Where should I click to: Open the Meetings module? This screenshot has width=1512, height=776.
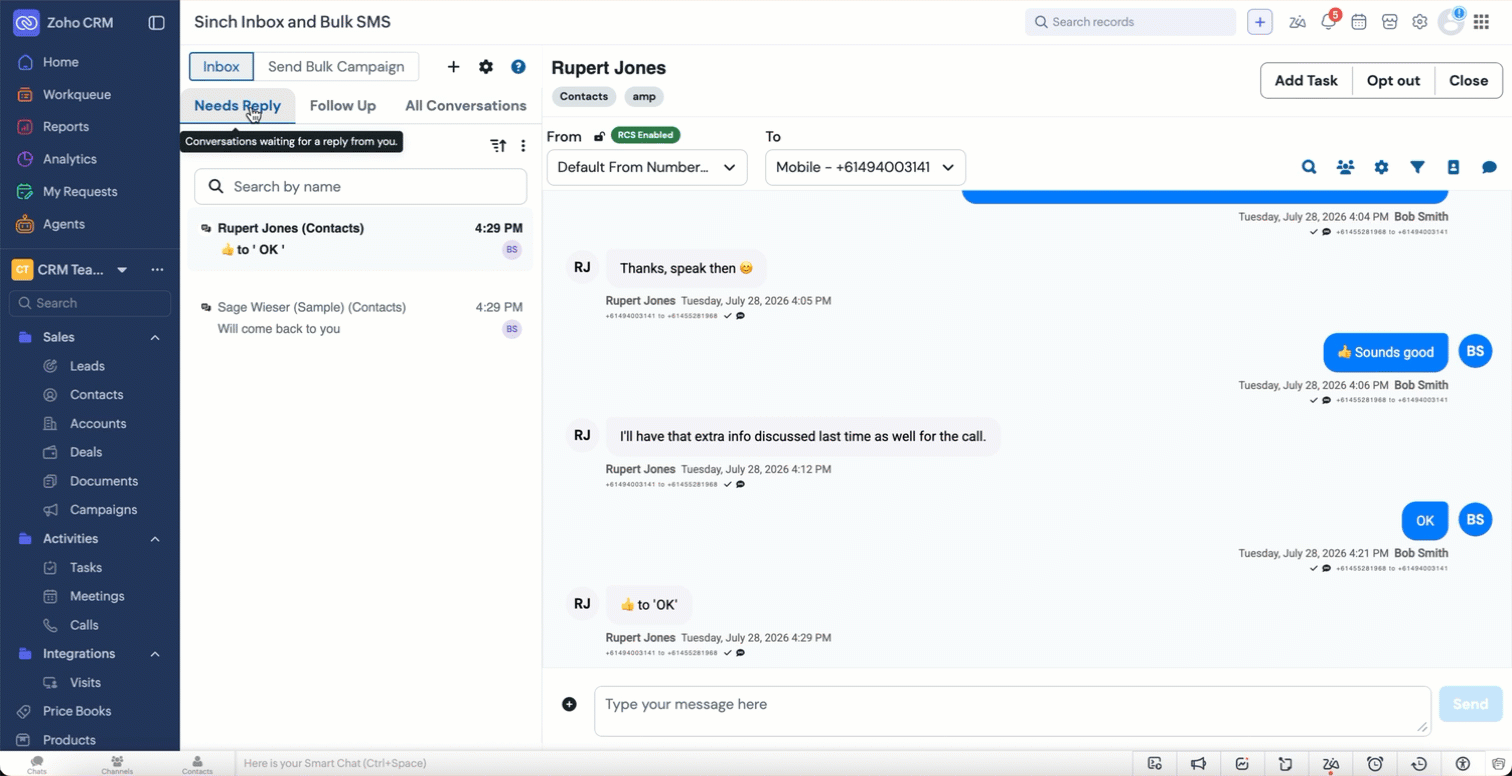[97, 596]
